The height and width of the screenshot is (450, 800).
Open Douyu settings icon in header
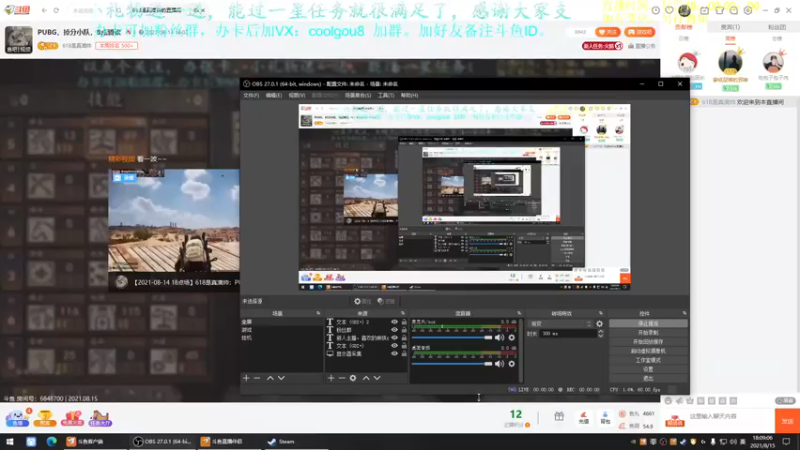coord(748,10)
